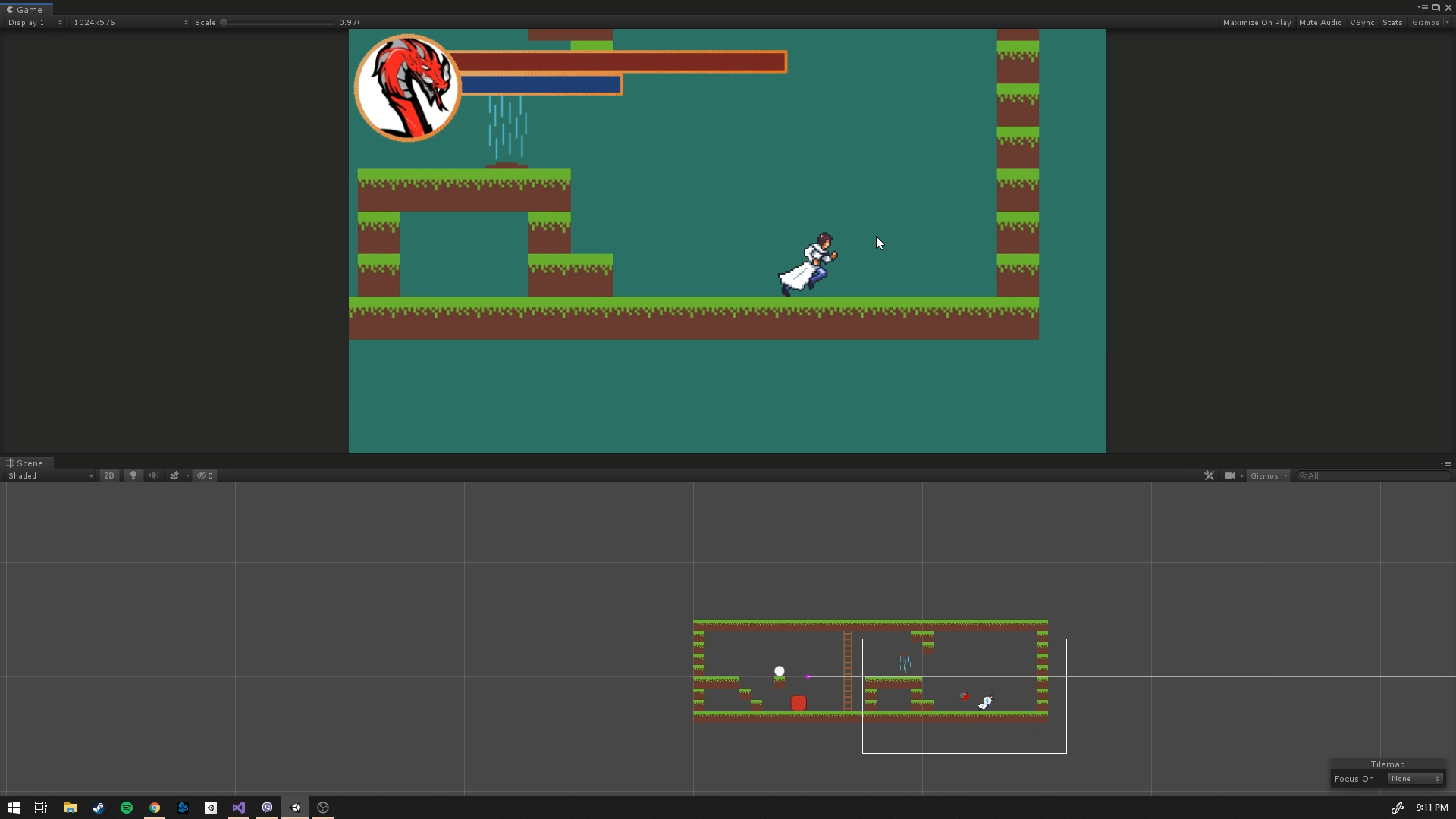
Task: Switch to the Scene tab
Action: pos(25,463)
